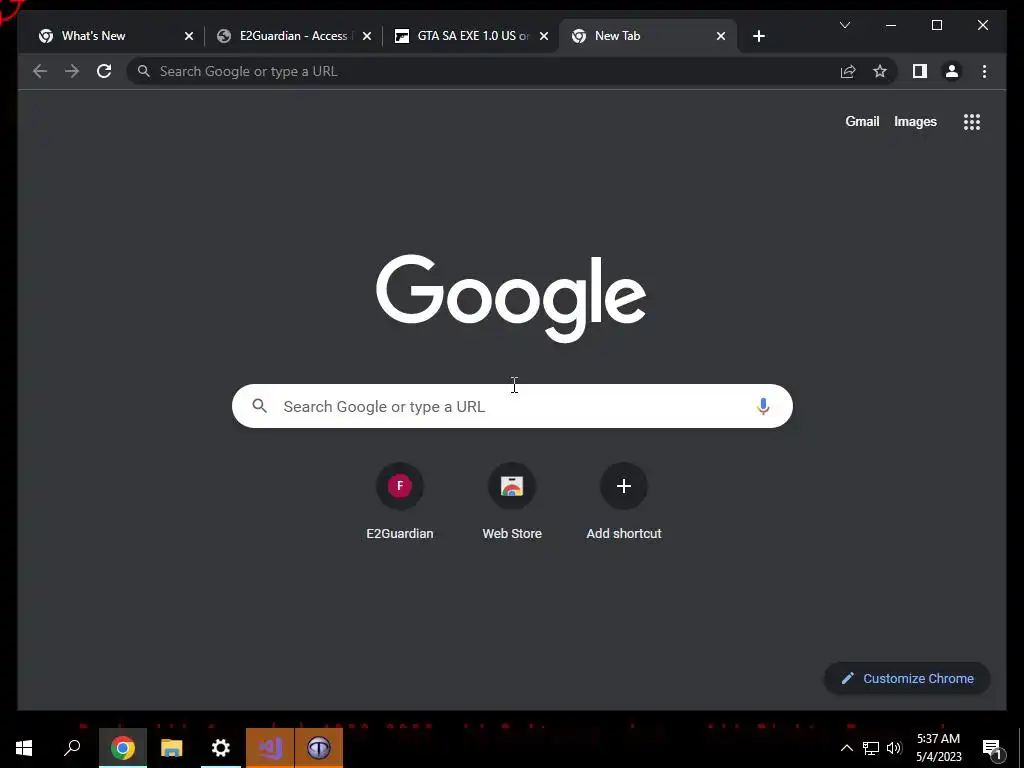Click Add shortcut tile
Image resolution: width=1024 pixels, height=768 pixels.
pos(624,502)
